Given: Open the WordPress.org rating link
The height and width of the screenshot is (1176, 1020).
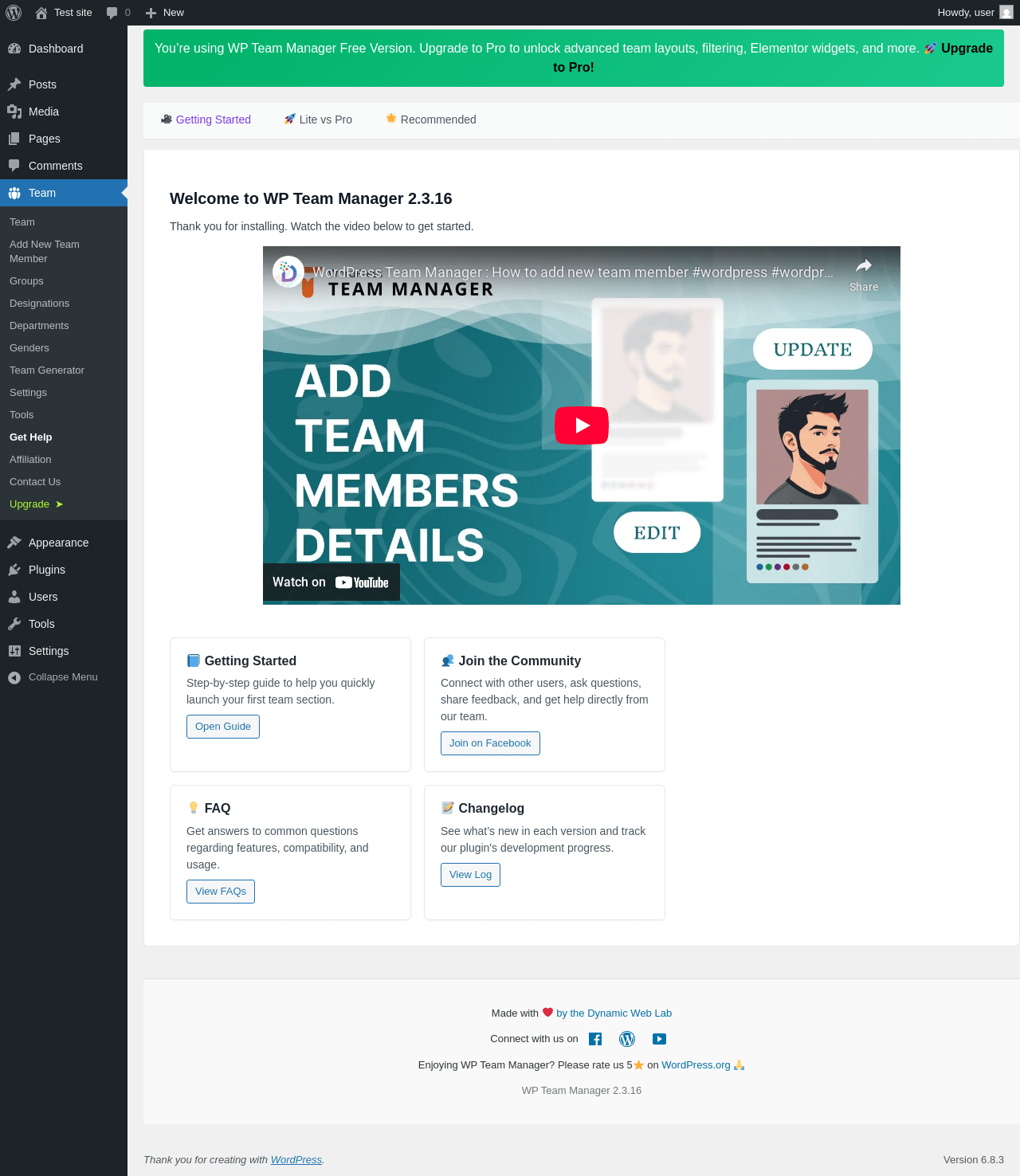Looking at the screenshot, I should pyautogui.click(x=696, y=1065).
